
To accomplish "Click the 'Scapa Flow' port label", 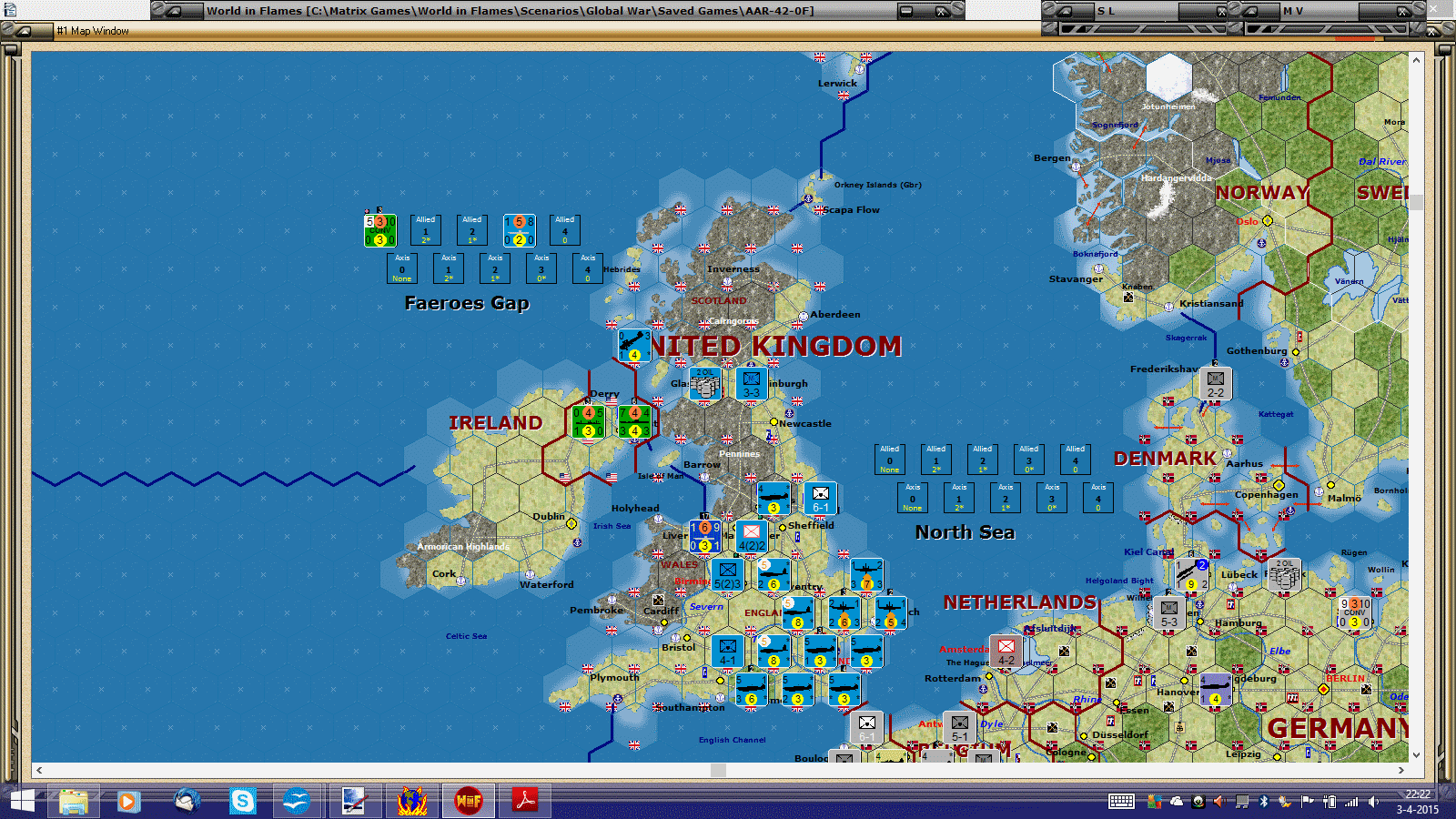I will coord(852,209).
